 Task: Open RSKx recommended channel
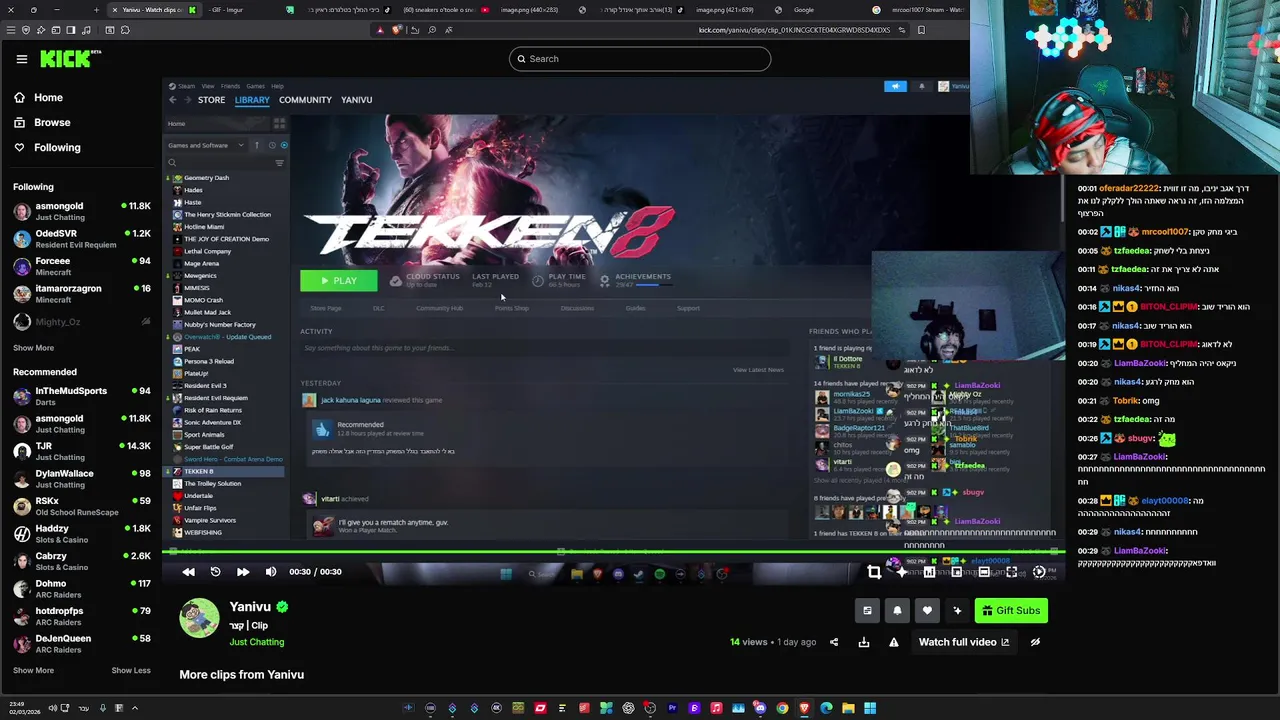[x=82, y=506]
